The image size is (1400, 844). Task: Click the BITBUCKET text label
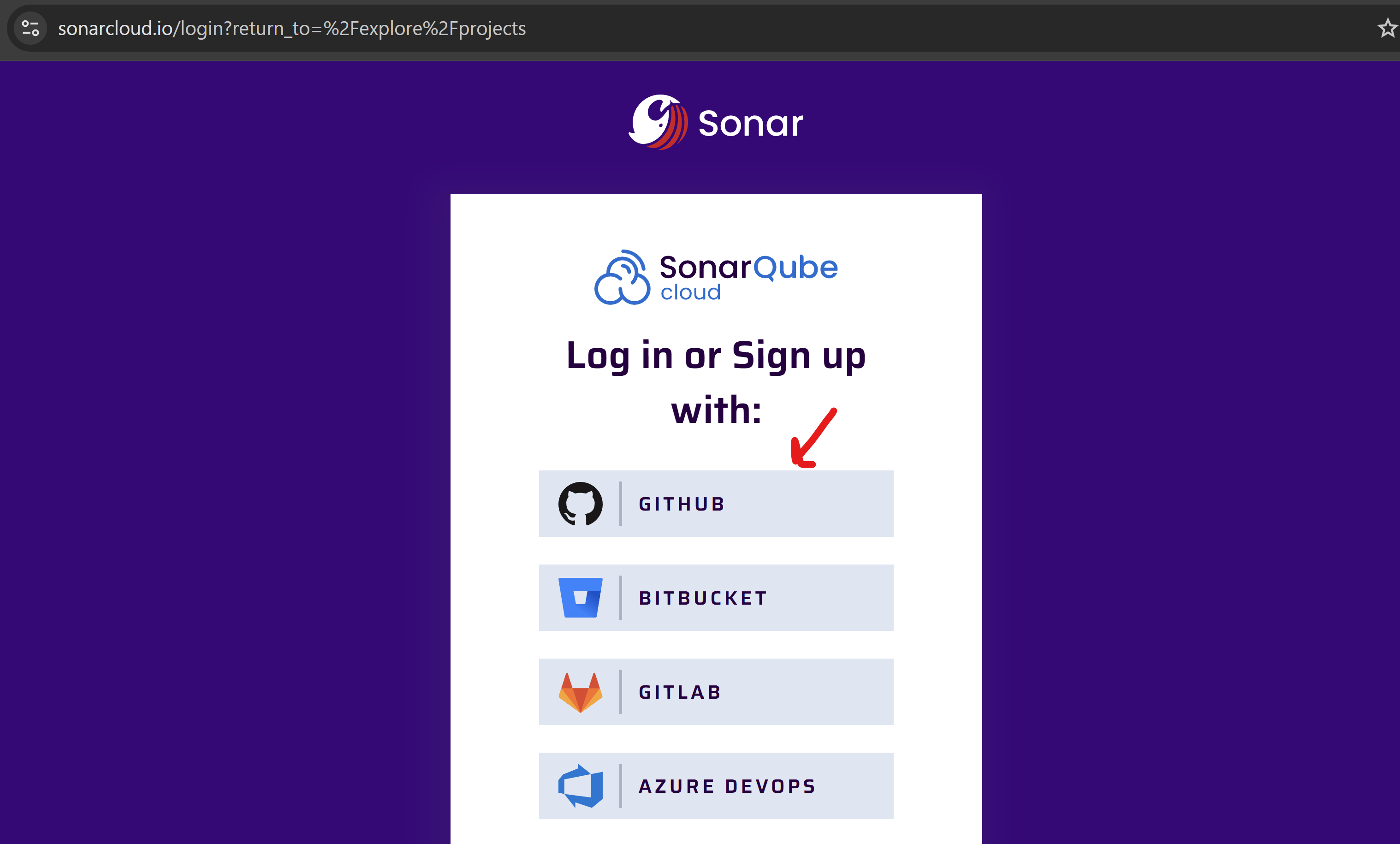coord(703,598)
